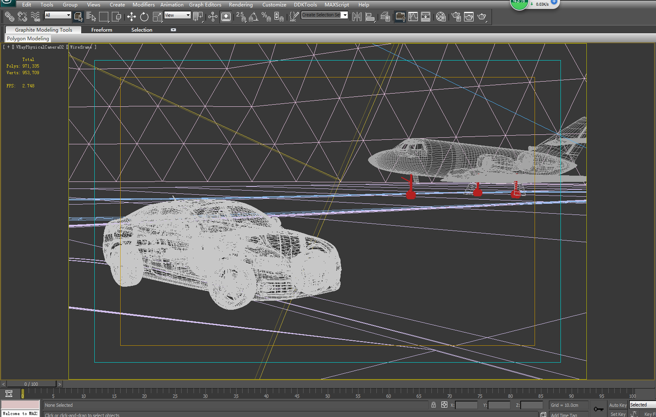
Task: Toggle Select and Manipulate mode
Action: click(x=213, y=16)
